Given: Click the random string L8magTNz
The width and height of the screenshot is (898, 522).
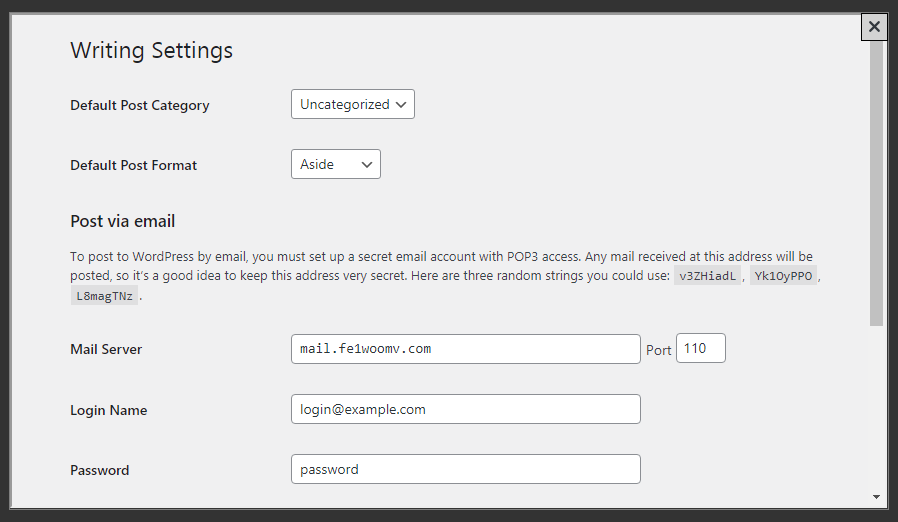Looking at the screenshot, I should pyautogui.click(x=104, y=296).
